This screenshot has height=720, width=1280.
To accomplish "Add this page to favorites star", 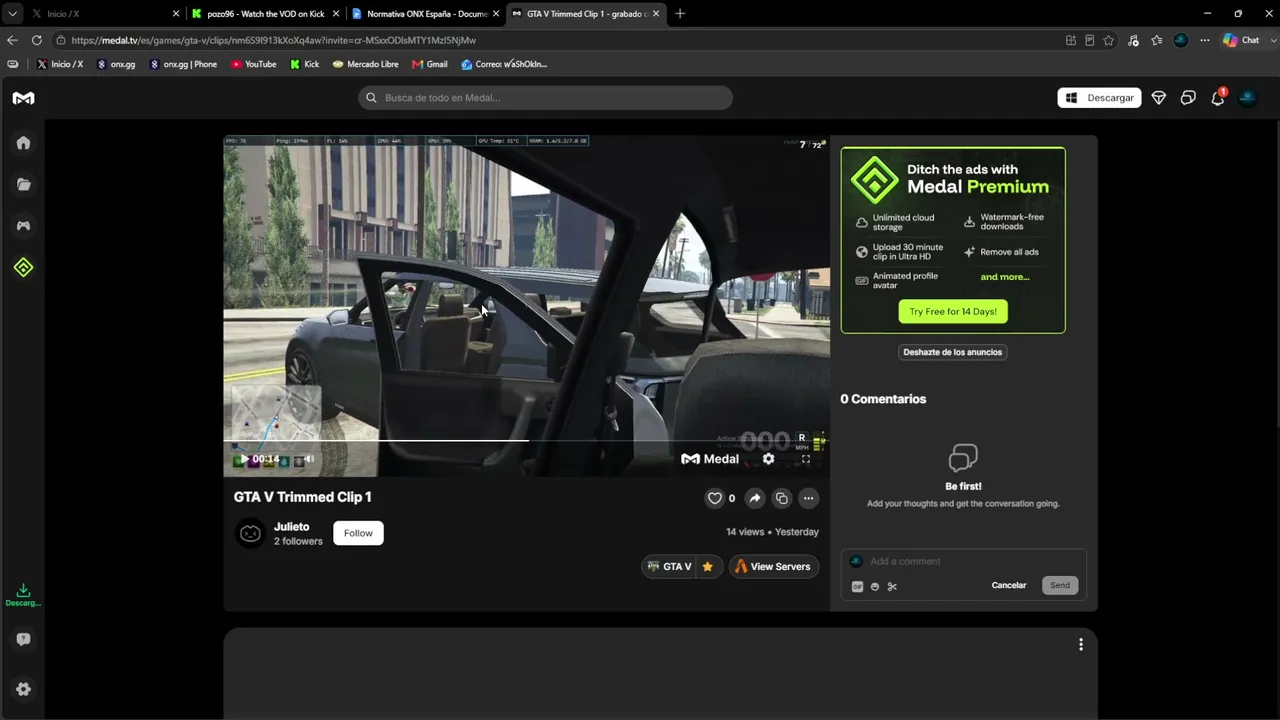I will click(1109, 40).
